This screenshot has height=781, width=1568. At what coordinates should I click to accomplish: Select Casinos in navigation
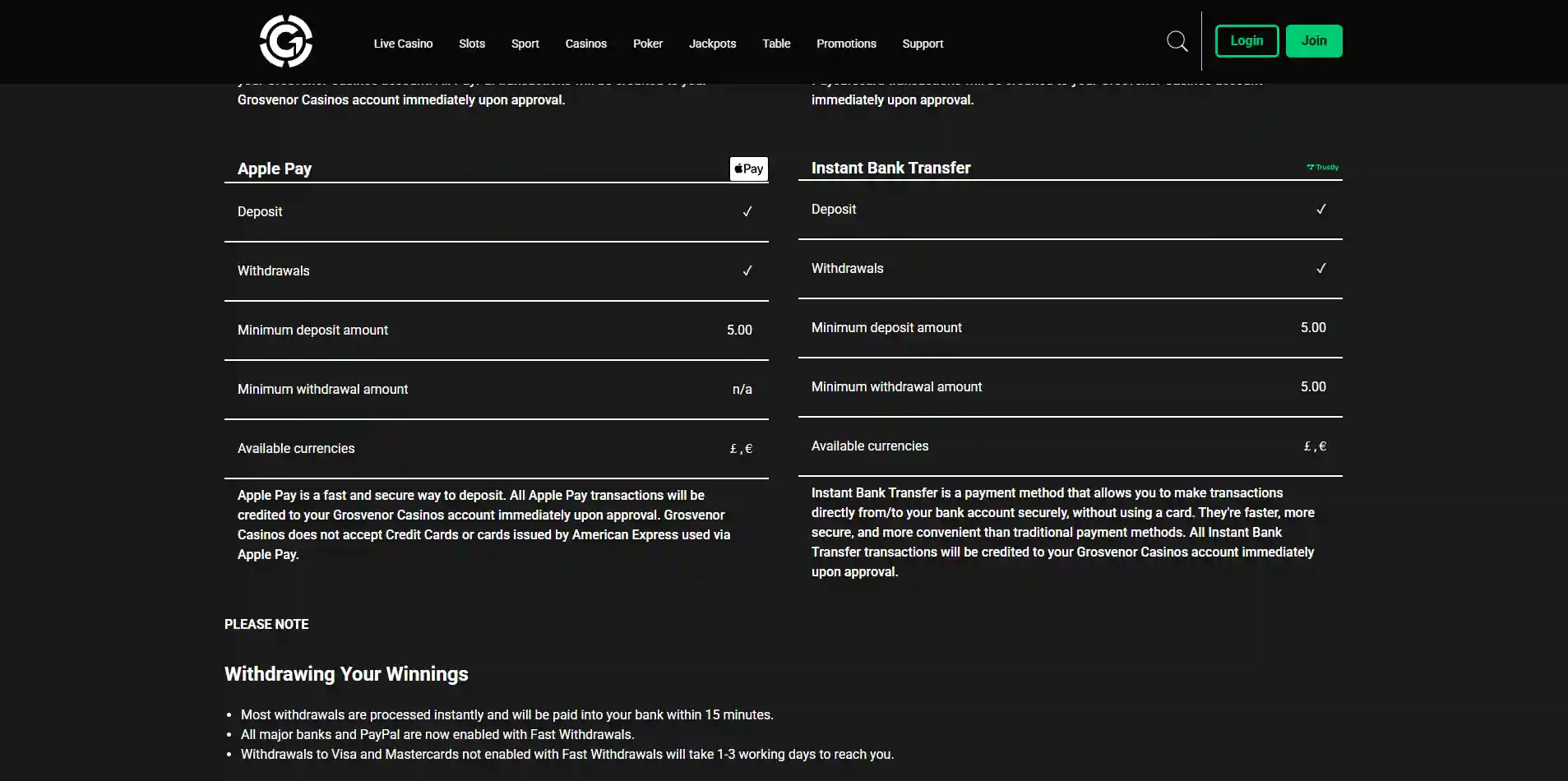click(586, 44)
